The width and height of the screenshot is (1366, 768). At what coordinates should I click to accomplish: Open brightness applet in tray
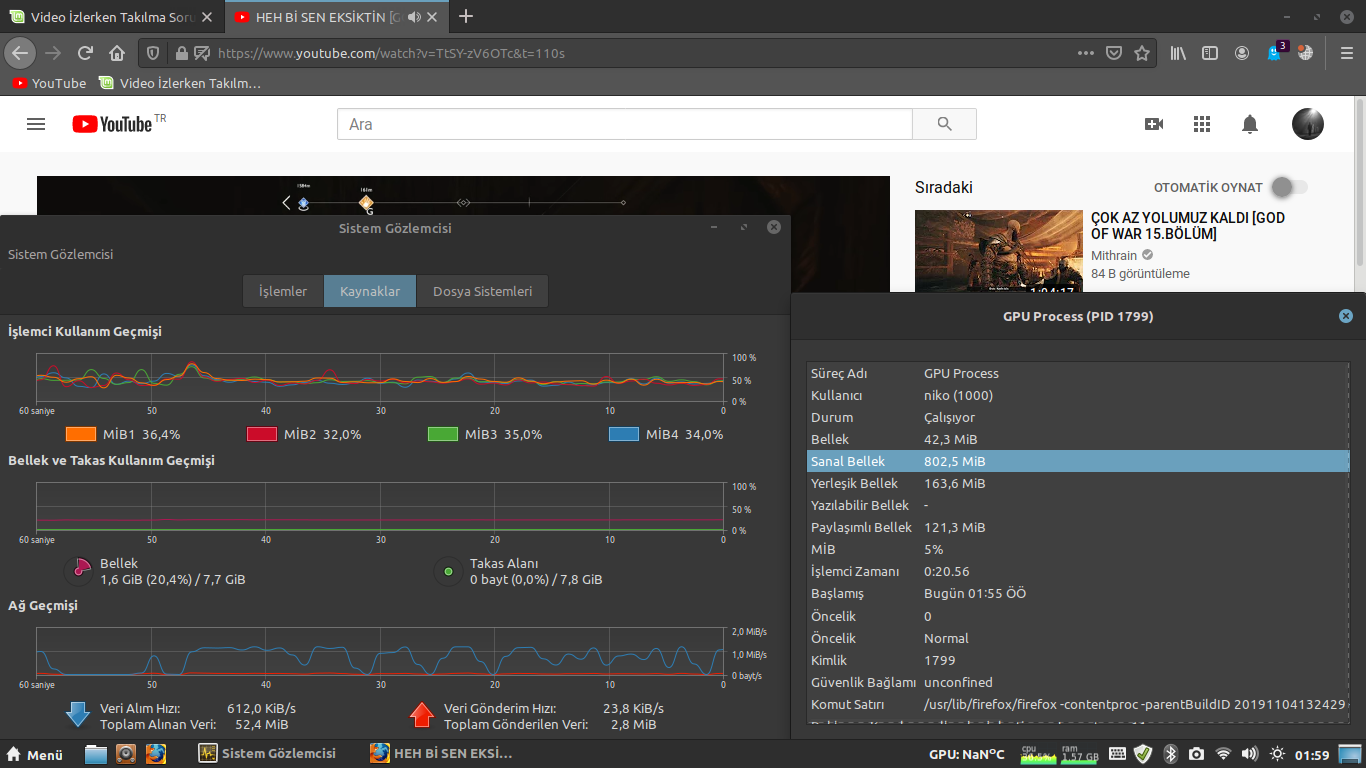[x=1277, y=753]
